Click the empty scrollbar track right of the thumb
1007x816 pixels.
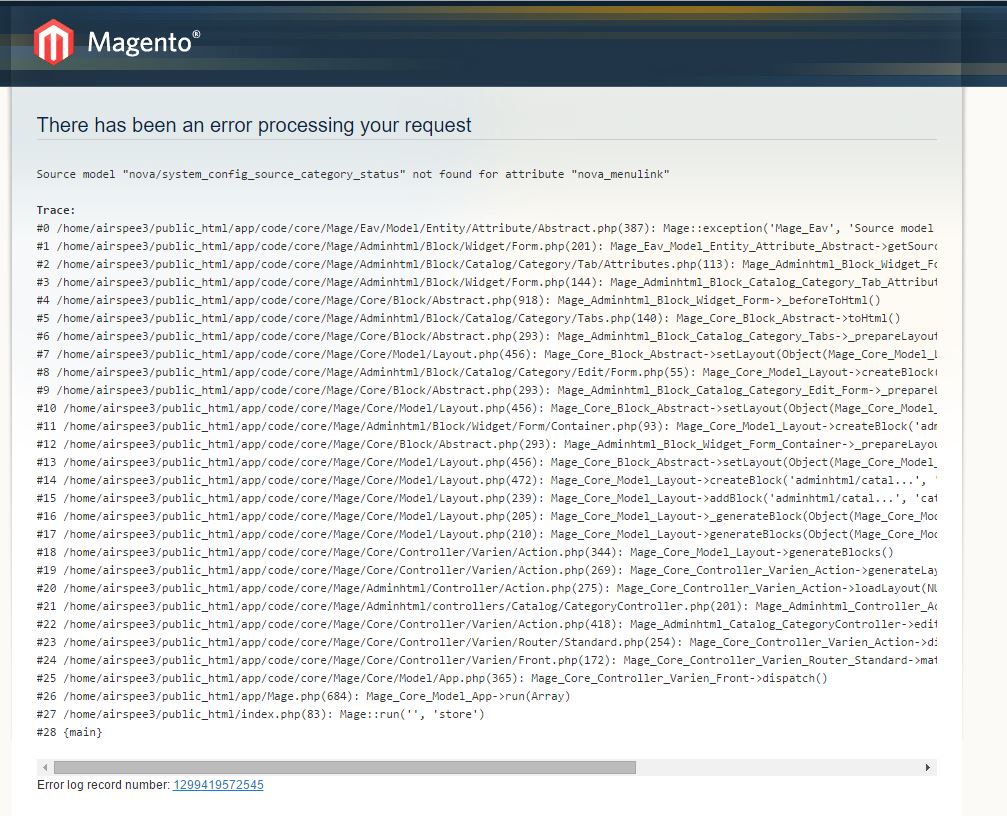click(780, 768)
